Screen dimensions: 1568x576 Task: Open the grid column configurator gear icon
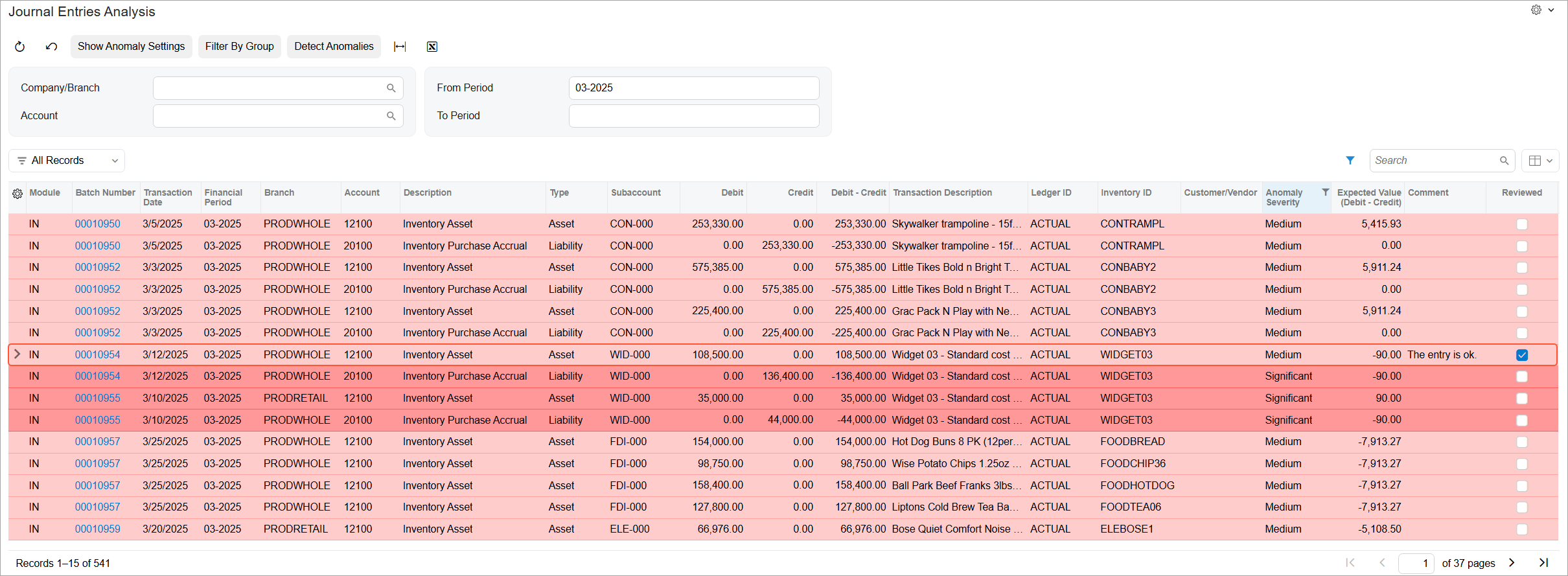[17, 194]
